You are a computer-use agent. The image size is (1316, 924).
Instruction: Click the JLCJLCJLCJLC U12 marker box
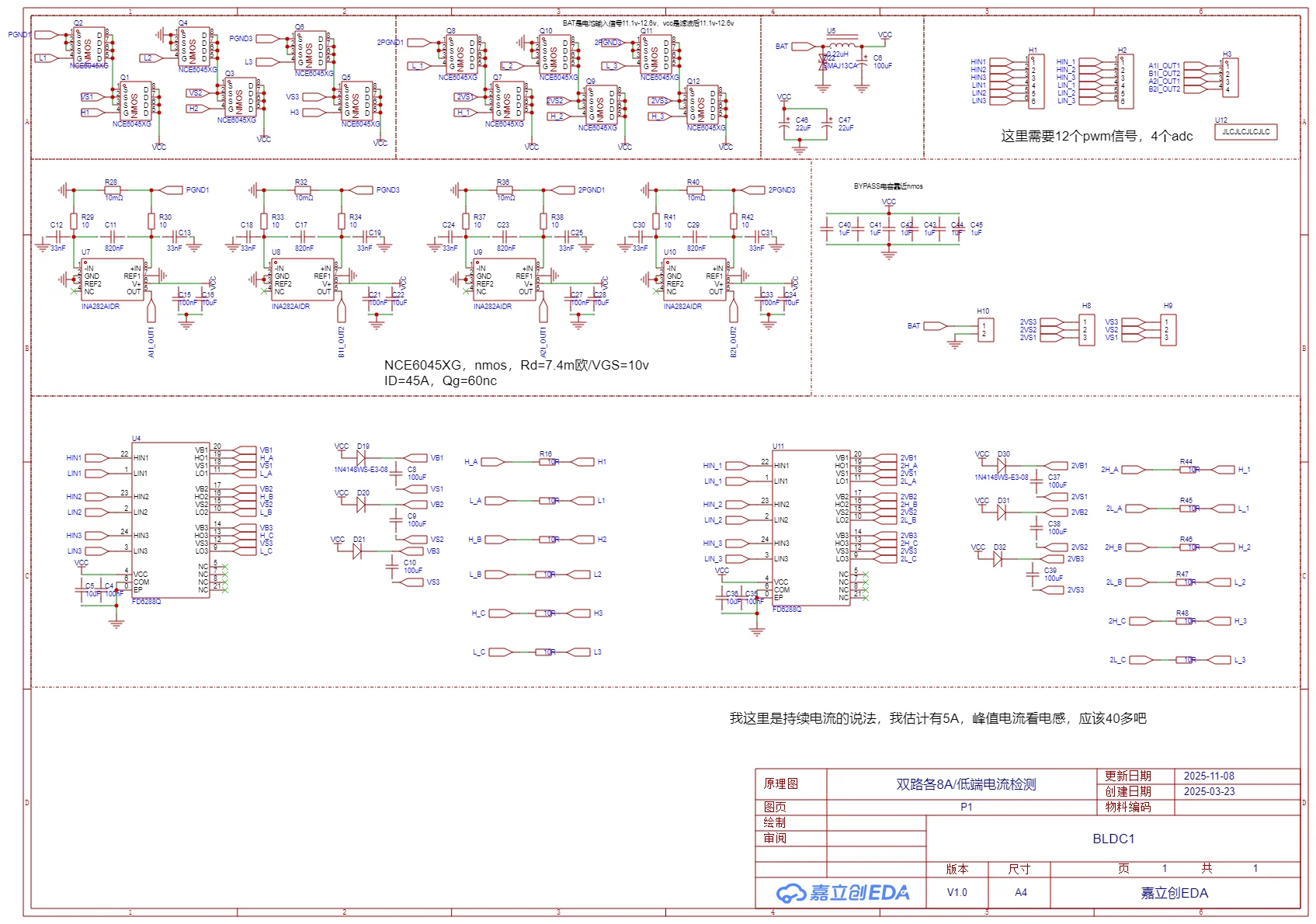[1245, 132]
